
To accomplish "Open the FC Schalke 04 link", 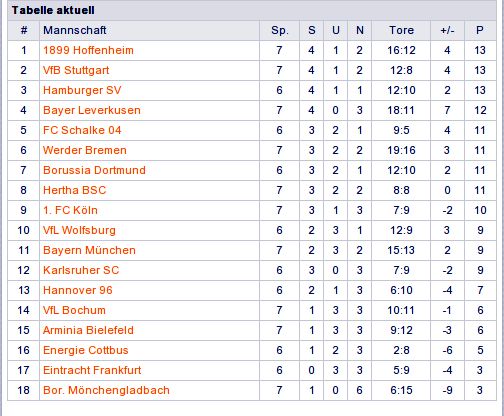I will click(x=82, y=130).
